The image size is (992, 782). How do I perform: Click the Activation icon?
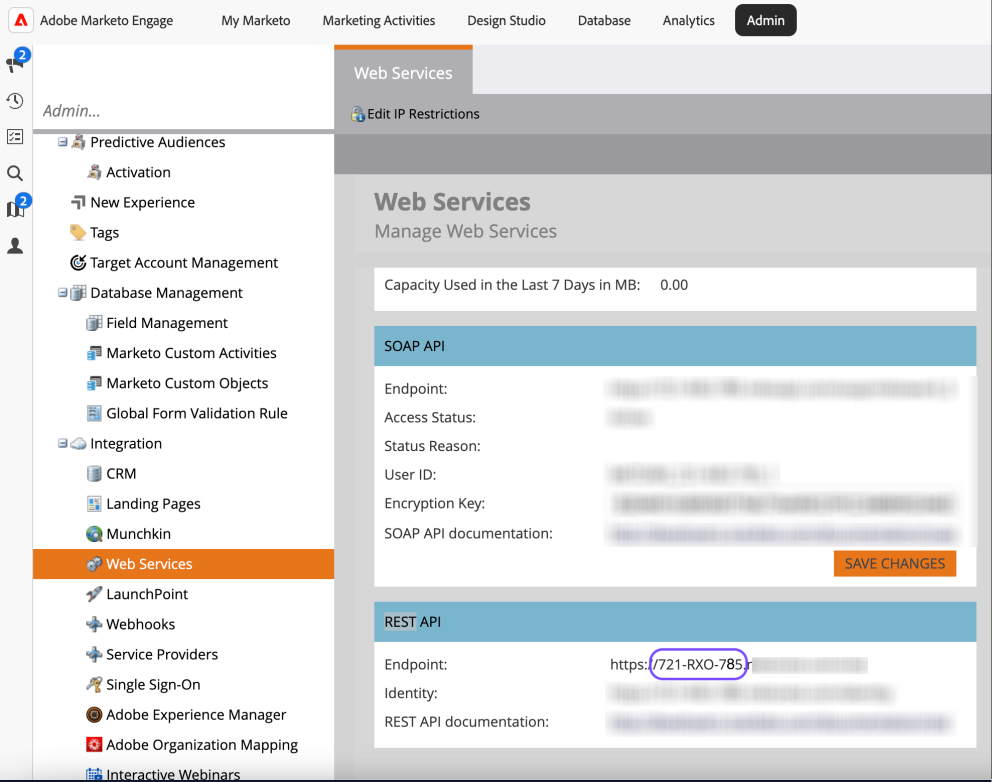click(x=94, y=172)
